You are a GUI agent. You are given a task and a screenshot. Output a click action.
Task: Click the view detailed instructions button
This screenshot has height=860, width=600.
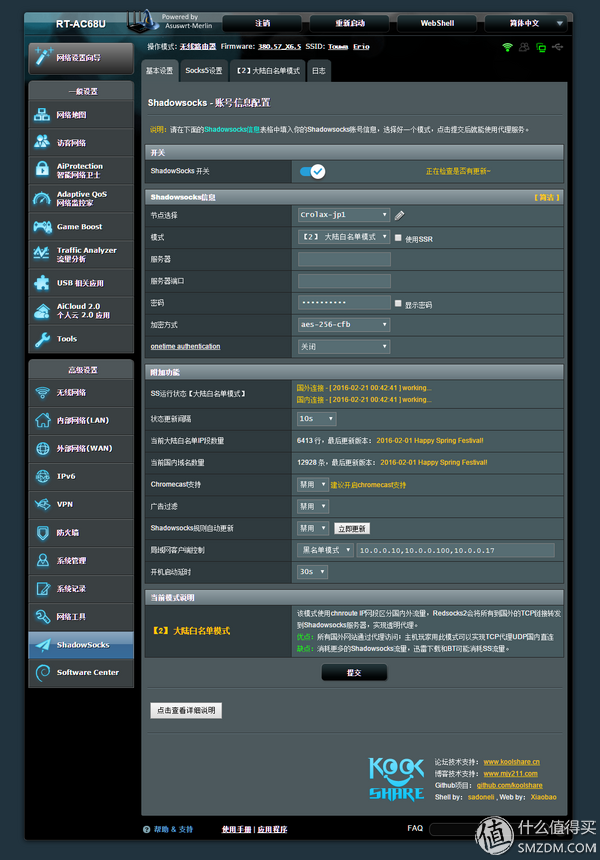pyautogui.click(x=186, y=710)
